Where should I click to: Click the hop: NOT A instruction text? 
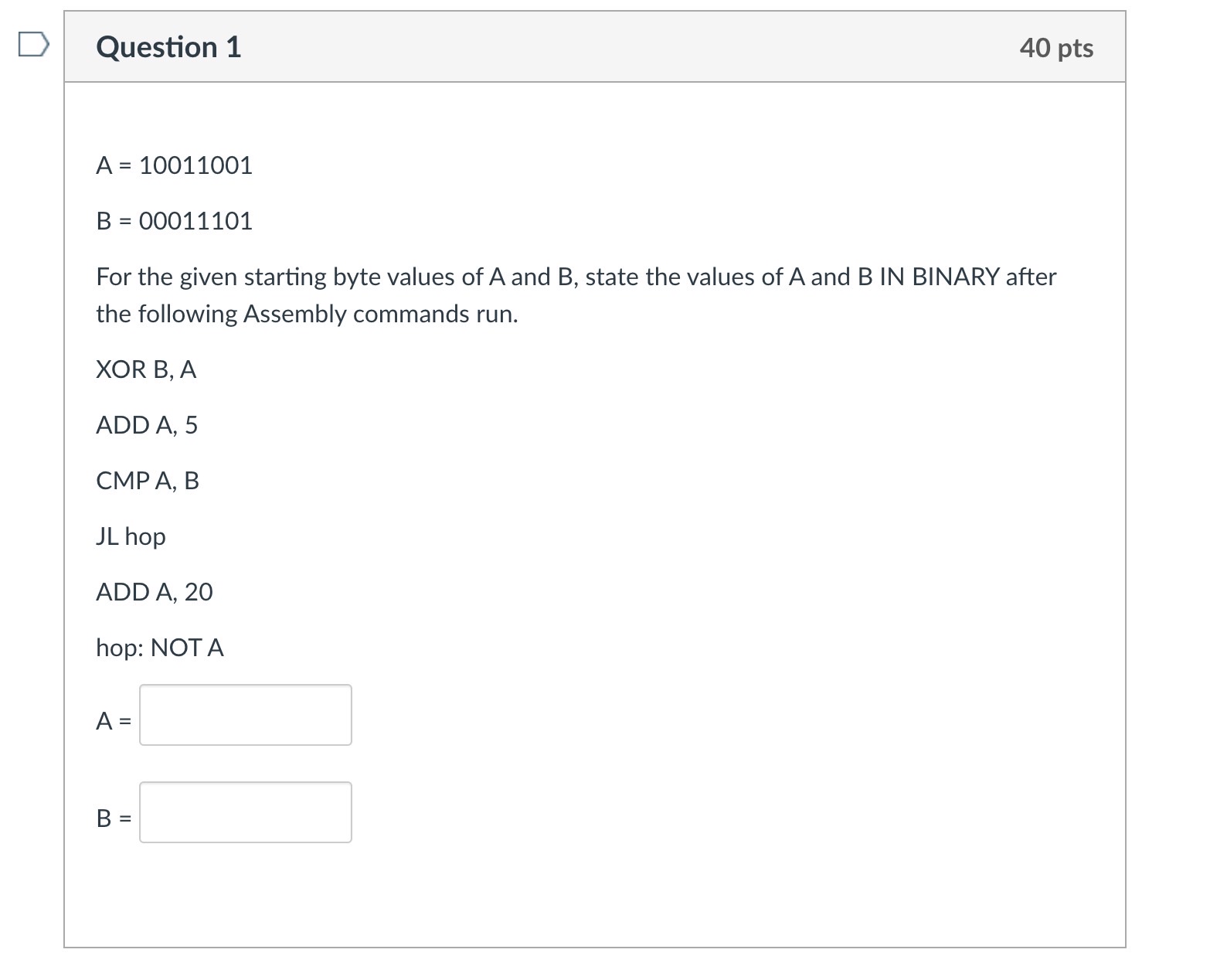pos(158,648)
